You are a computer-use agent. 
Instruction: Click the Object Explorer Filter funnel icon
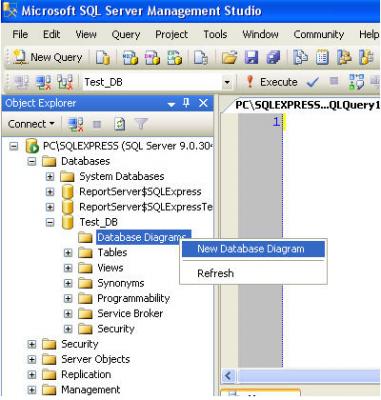tap(141, 124)
